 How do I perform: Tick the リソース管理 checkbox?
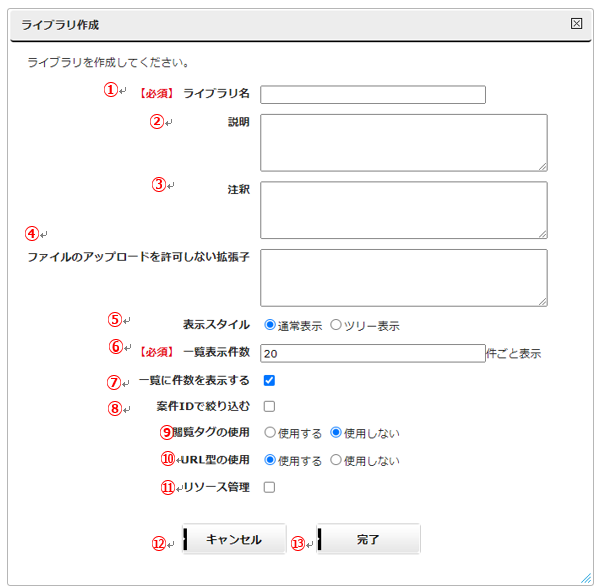coord(269,487)
